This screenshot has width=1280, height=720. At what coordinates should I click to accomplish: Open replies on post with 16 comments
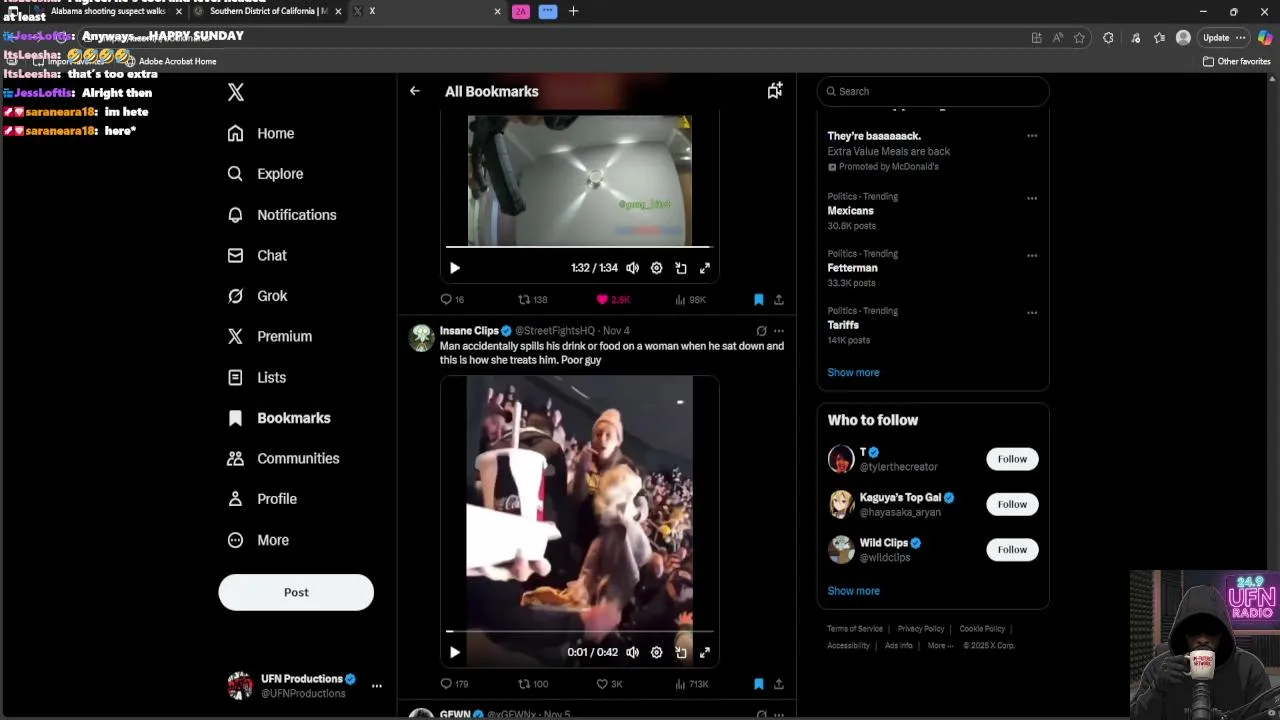[x=452, y=299]
